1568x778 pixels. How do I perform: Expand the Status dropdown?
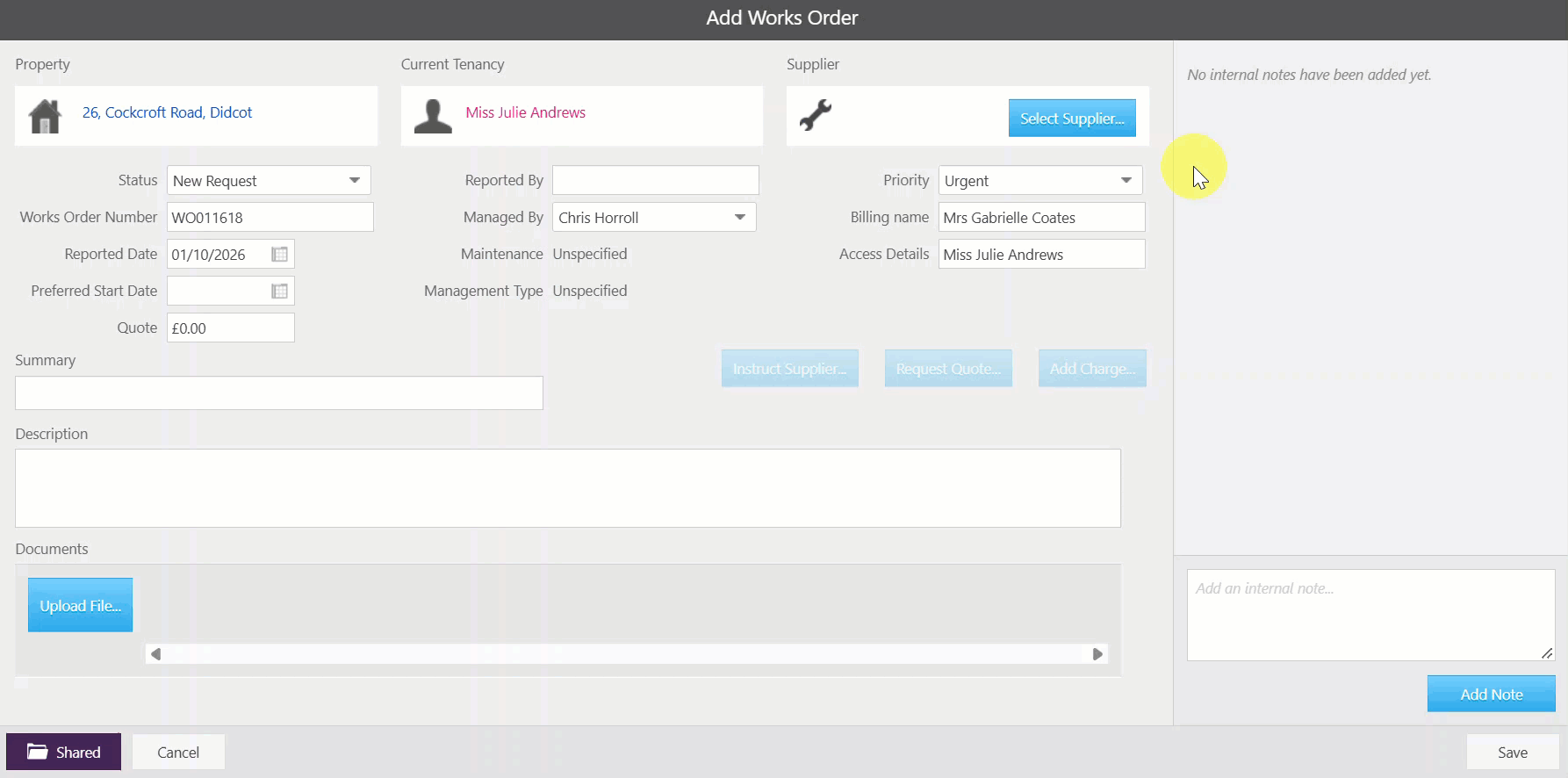(355, 181)
